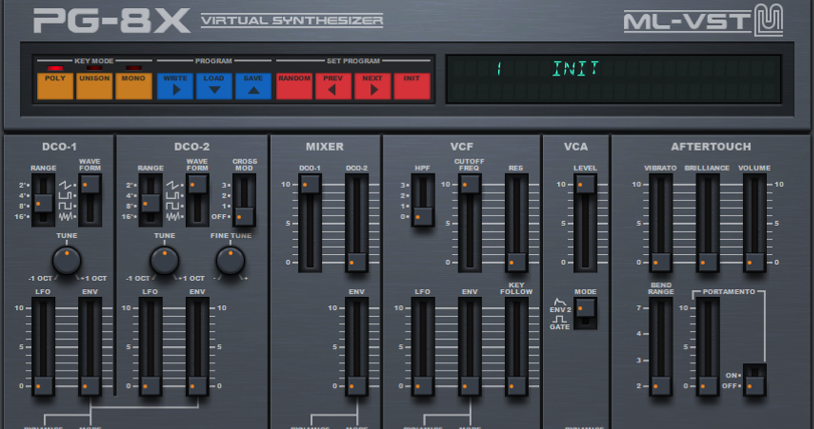Switch key mode to UNISON
814x429 pixels.
[x=94, y=85]
